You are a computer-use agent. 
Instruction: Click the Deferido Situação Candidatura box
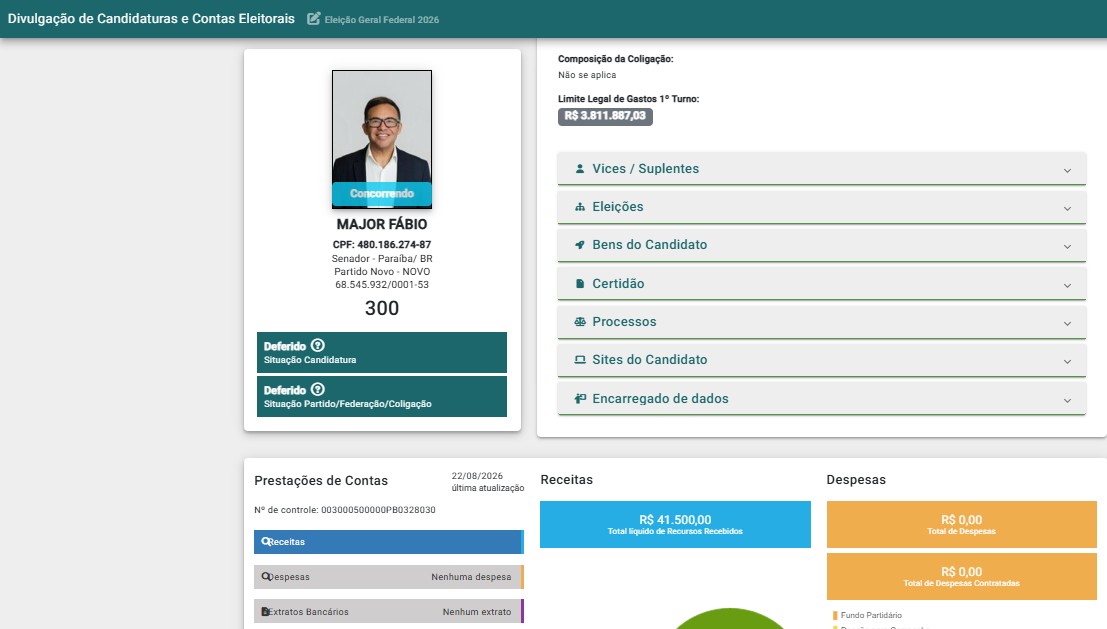pyautogui.click(x=382, y=352)
